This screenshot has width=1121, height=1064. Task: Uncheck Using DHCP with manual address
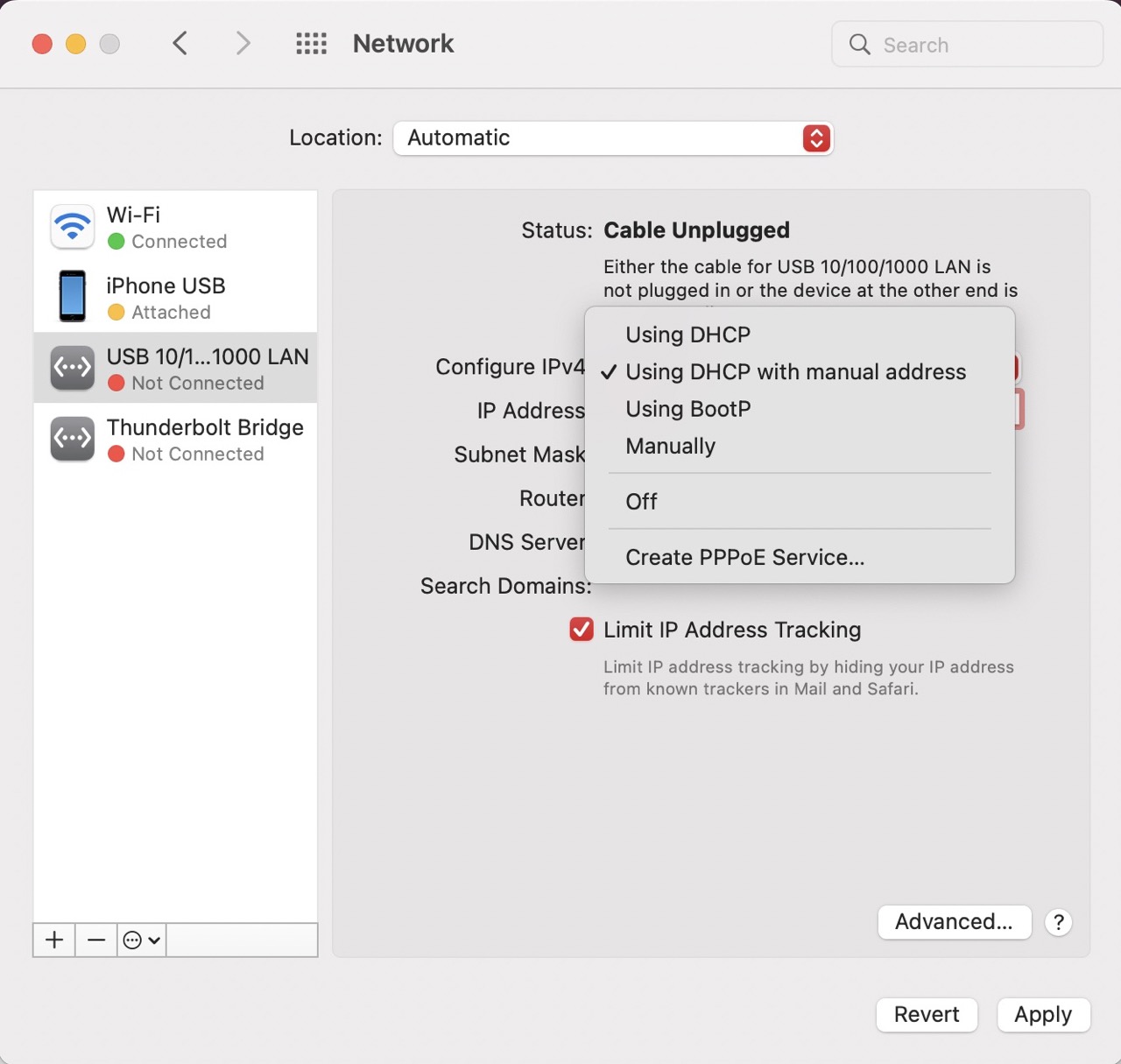tap(795, 371)
